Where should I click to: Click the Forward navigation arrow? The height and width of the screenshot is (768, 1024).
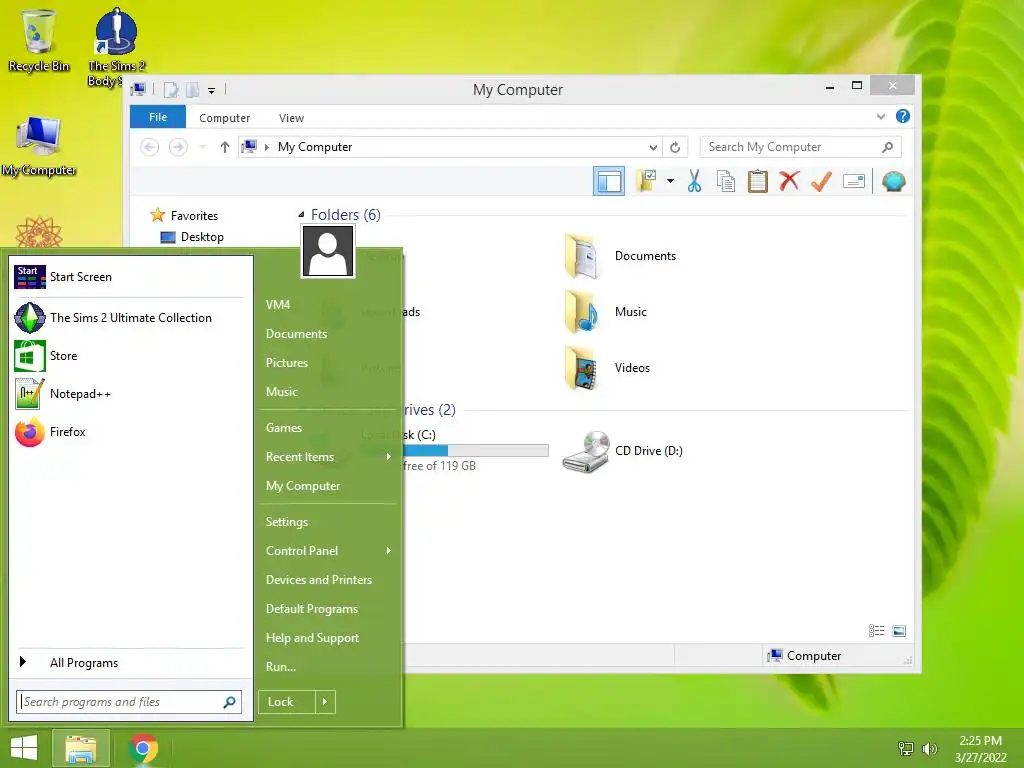click(x=178, y=147)
